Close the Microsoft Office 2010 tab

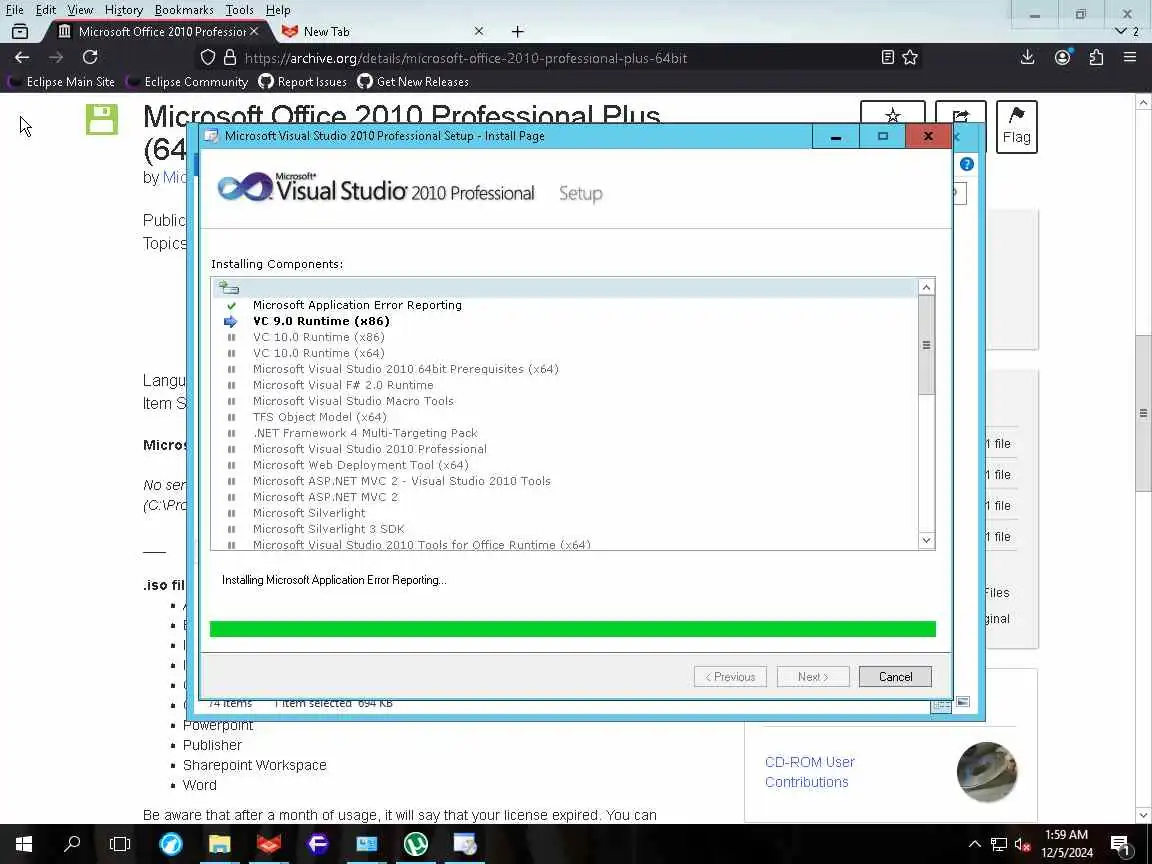click(253, 31)
